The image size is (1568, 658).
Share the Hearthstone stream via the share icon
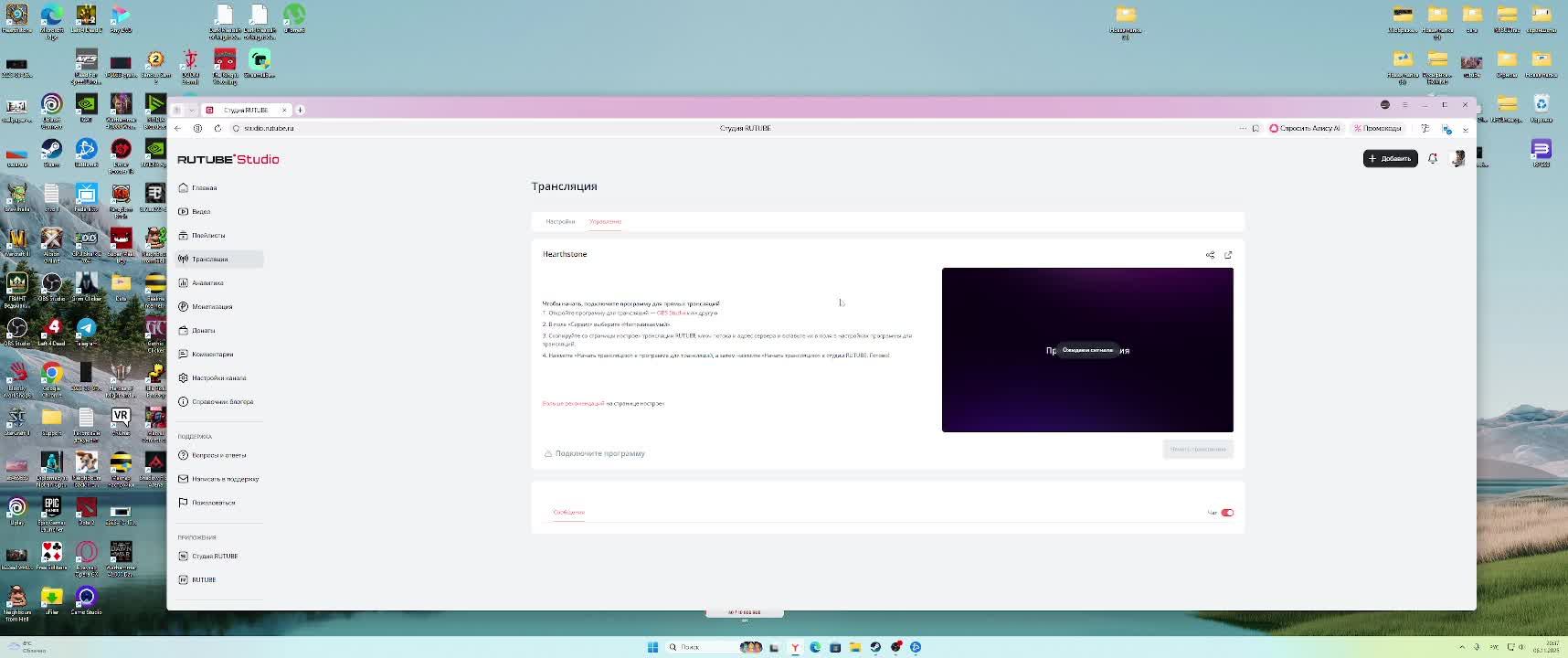pyautogui.click(x=1211, y=255)
